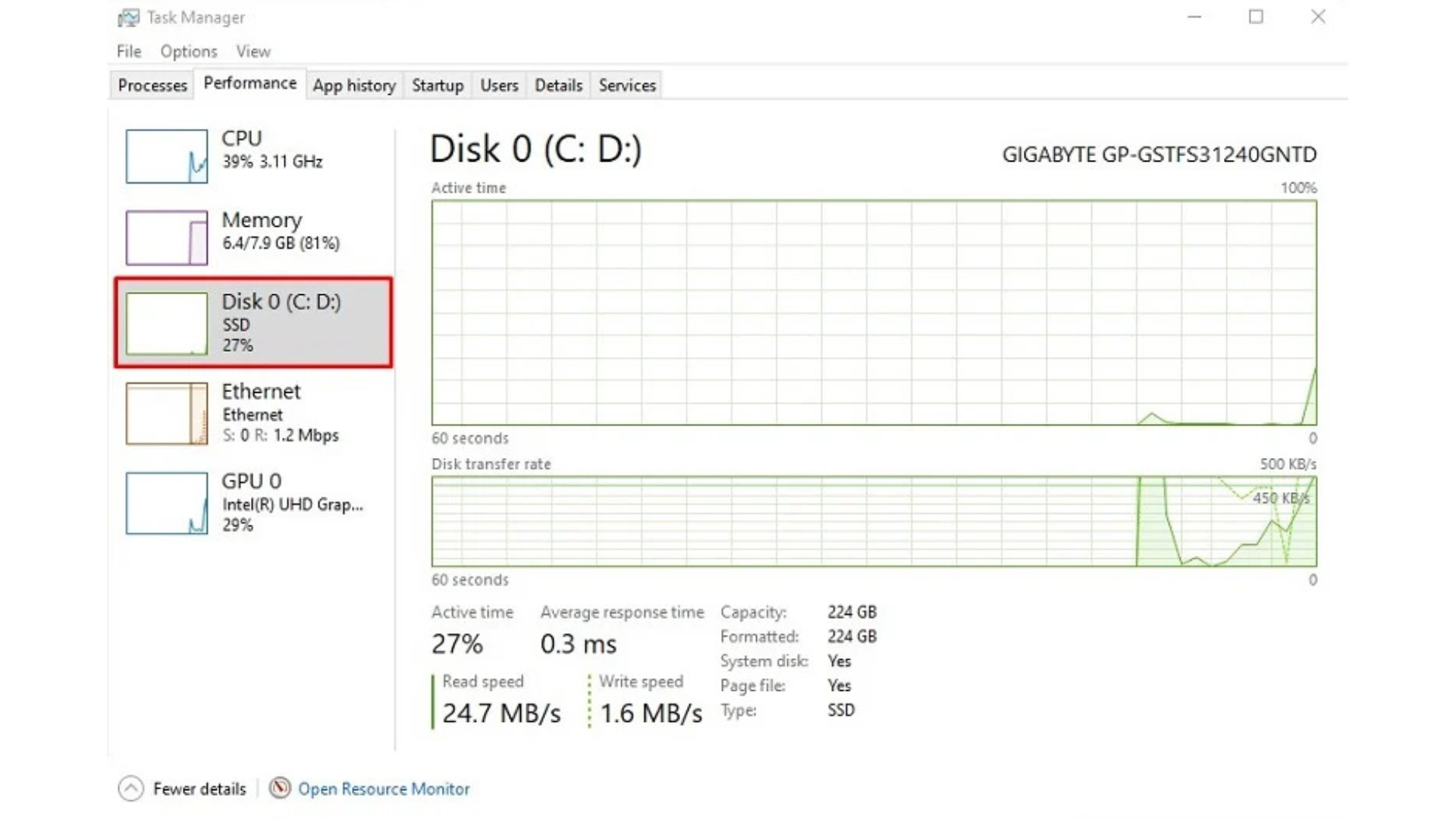Select the CPU usage mini graph
1456x819 pixels.
167,156
